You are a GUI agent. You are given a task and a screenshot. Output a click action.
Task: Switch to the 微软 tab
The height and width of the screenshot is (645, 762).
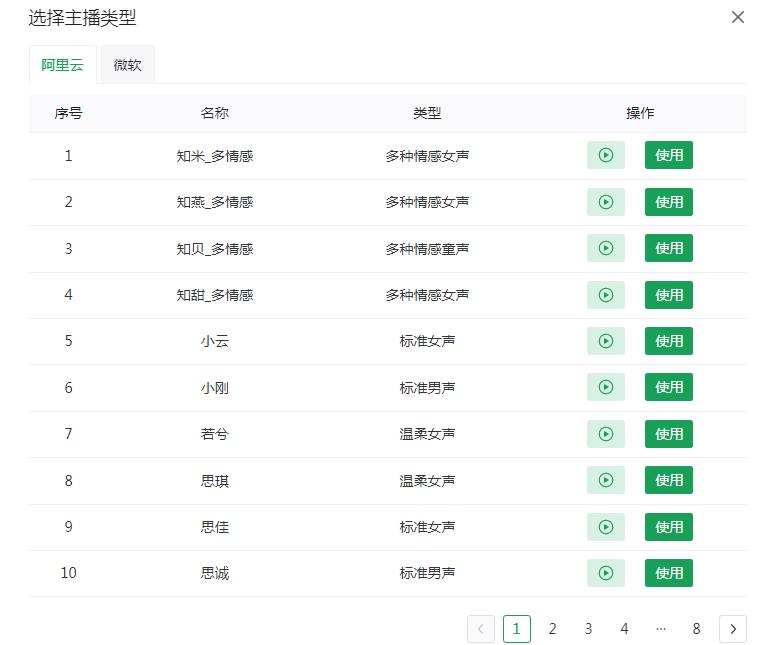128,65
